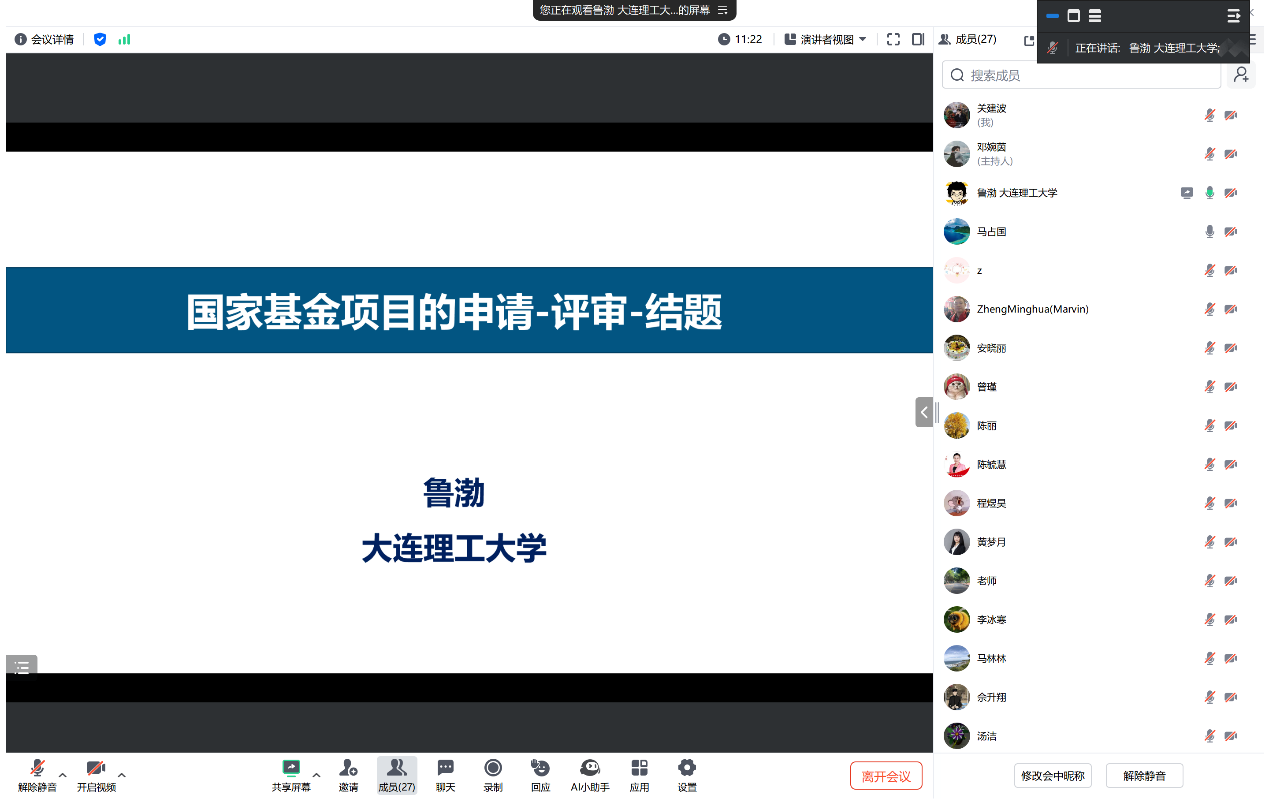Click the 邀请 invite icon
The width and height of the screenshot is (1269, 802).
pyautogui.click(x=348, y=774)
